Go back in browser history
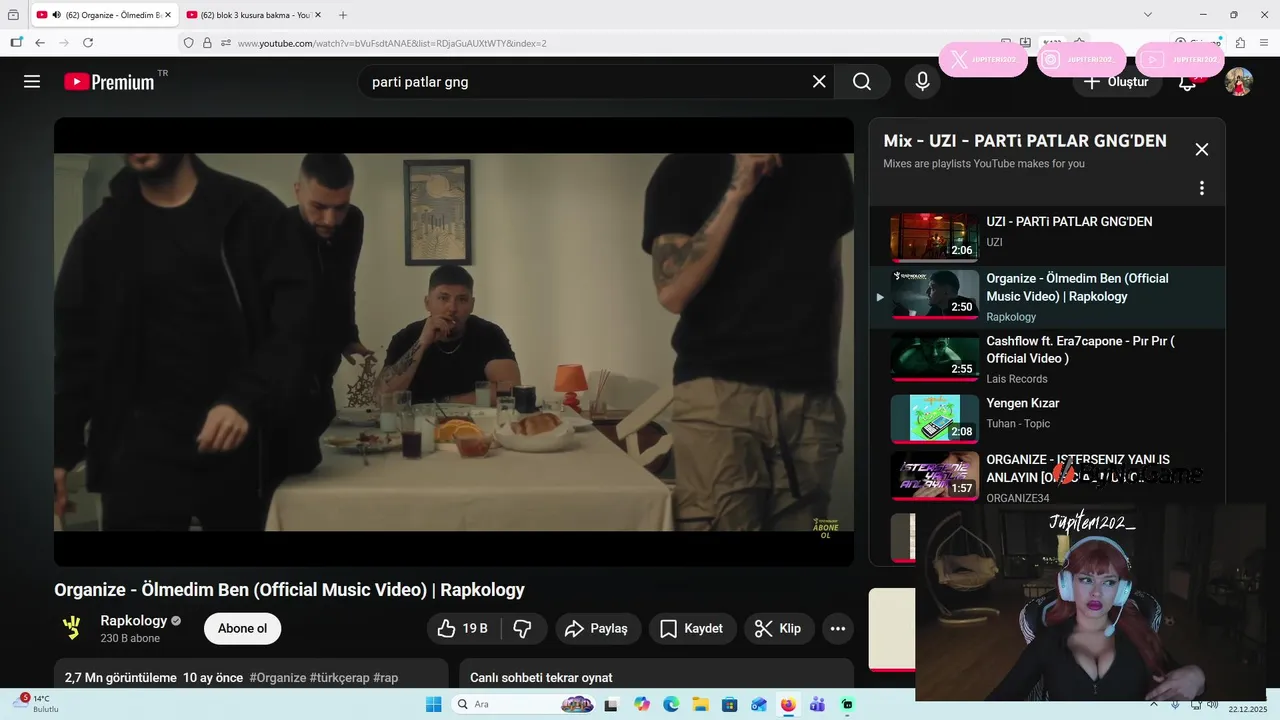 [40, 43]
